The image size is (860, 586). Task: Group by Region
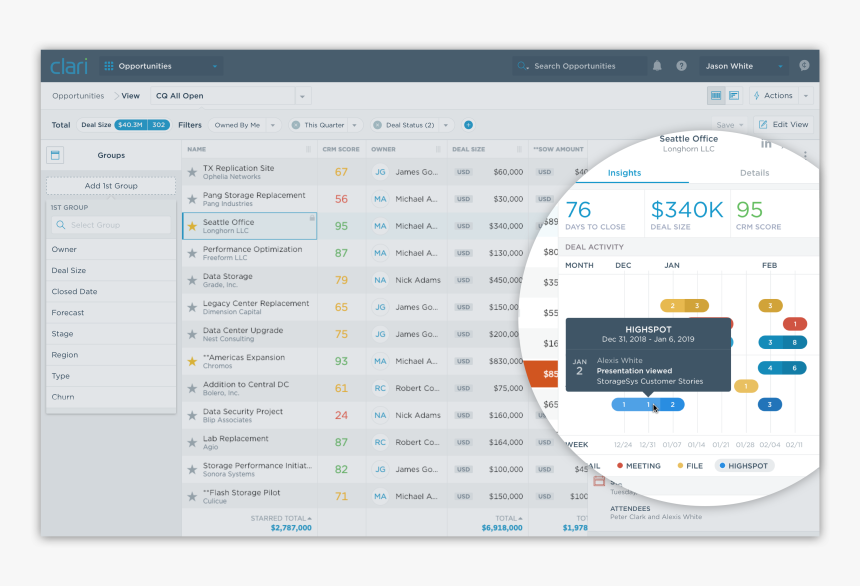(x=111, y=354)
